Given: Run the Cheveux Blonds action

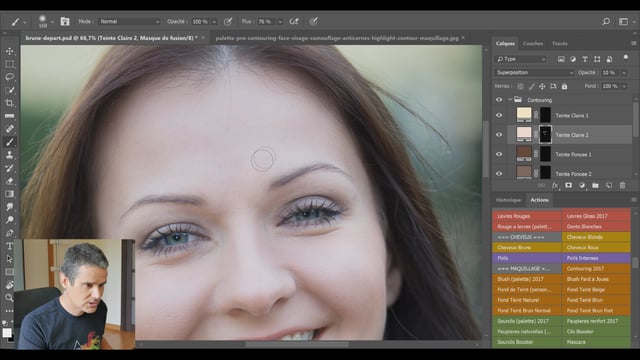Looking at the screenshot, I should tap(596, 237).
